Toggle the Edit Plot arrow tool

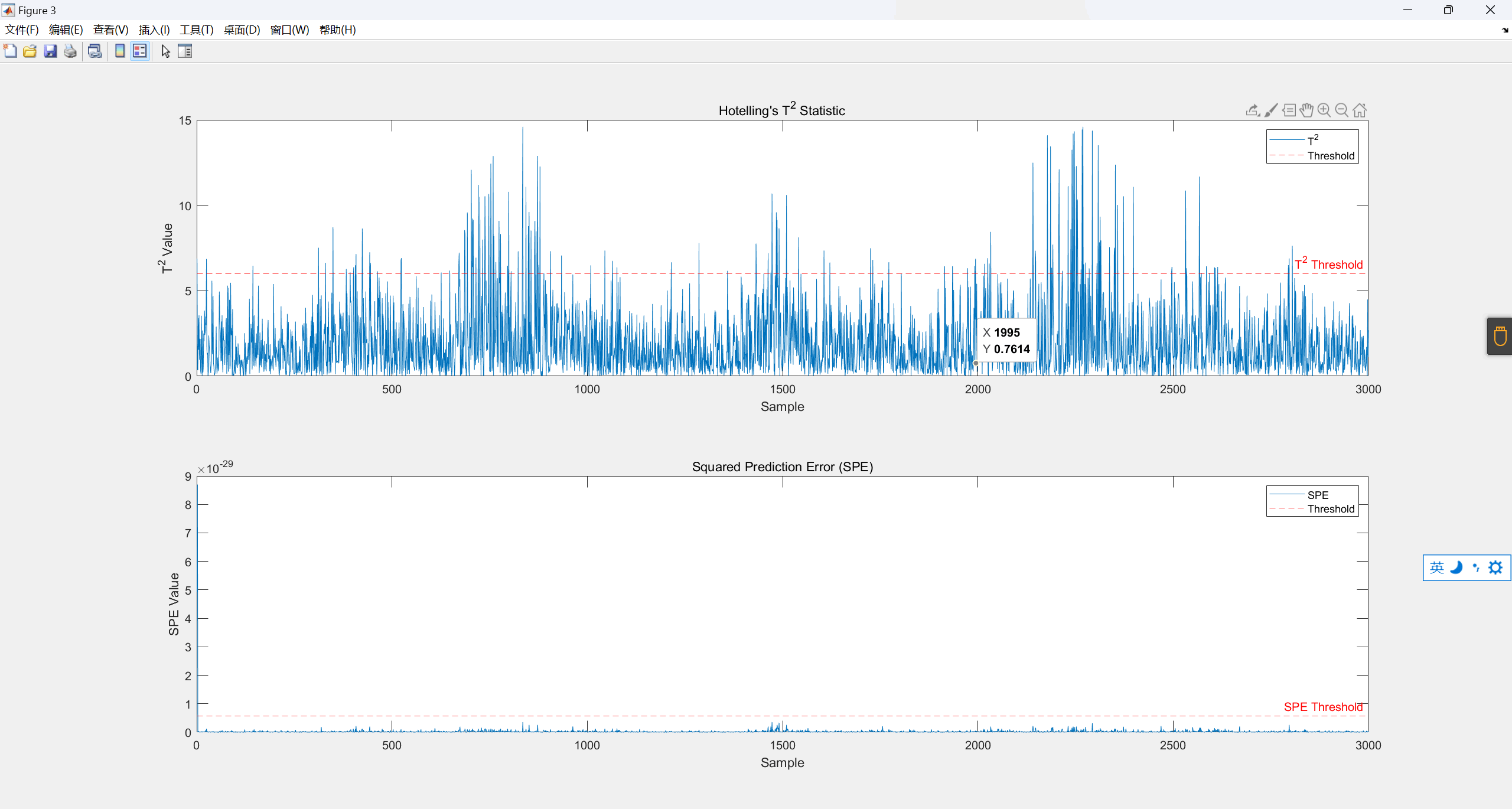[165, 51]
